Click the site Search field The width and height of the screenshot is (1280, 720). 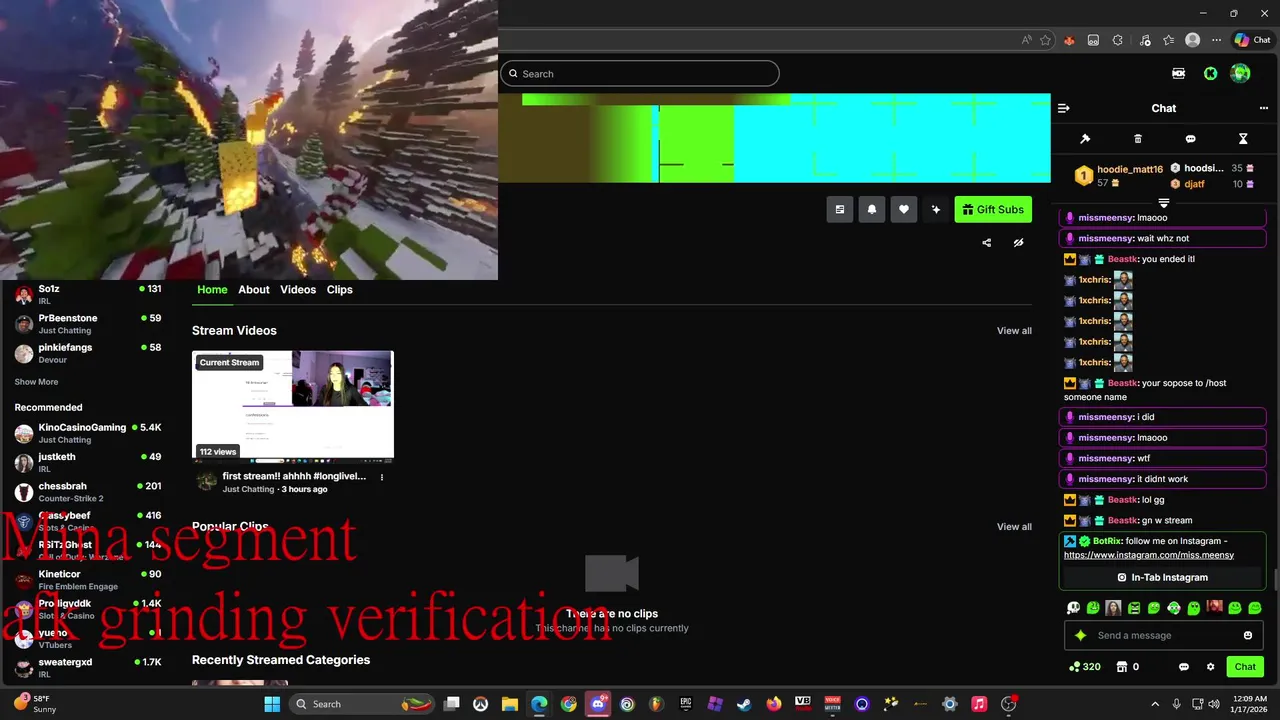640,73
